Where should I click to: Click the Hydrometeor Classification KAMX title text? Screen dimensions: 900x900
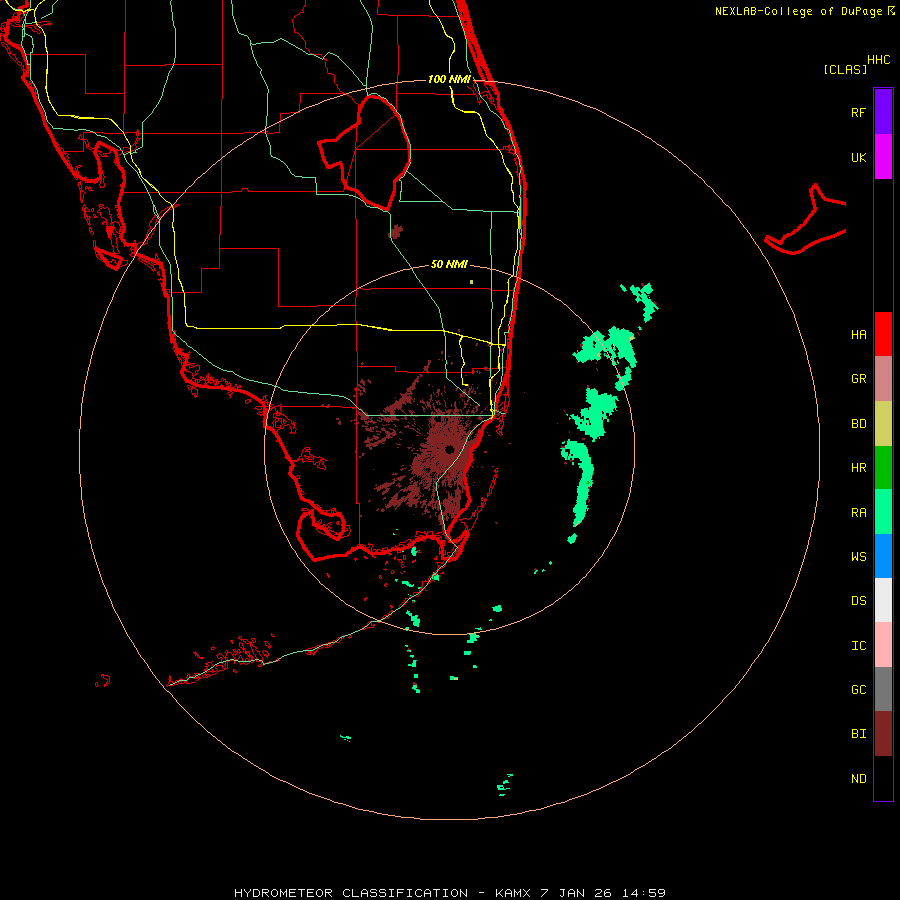point(449,893)
